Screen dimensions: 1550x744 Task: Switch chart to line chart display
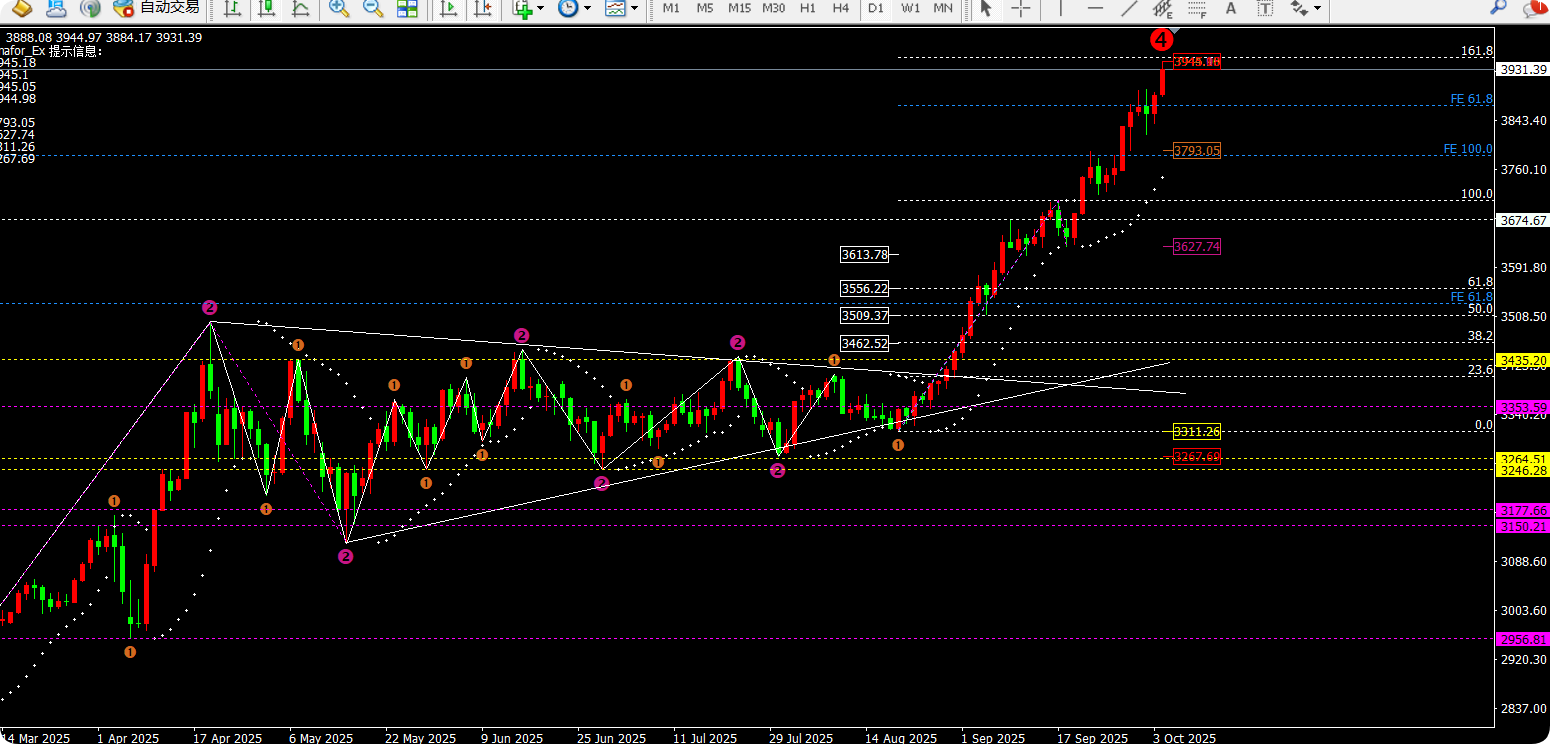point(300,8)
